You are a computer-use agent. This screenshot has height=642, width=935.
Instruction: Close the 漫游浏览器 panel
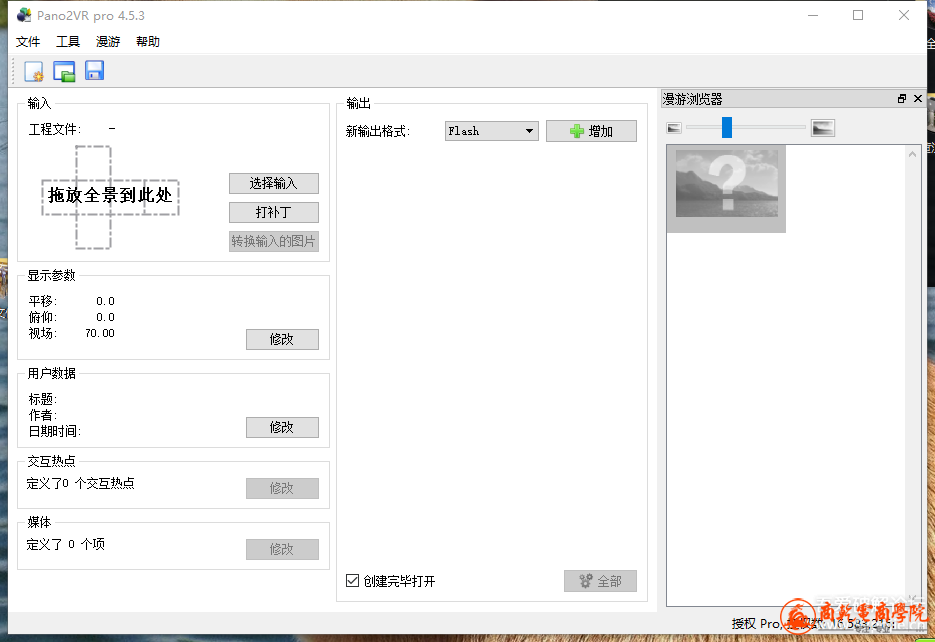[918, 99]
